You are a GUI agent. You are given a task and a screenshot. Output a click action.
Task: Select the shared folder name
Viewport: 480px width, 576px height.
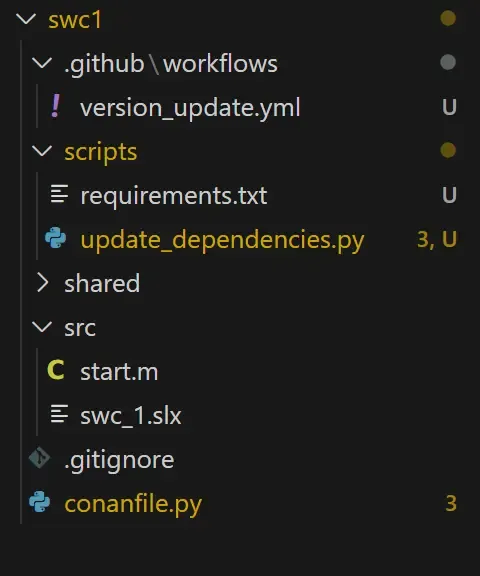click(102, 283)
